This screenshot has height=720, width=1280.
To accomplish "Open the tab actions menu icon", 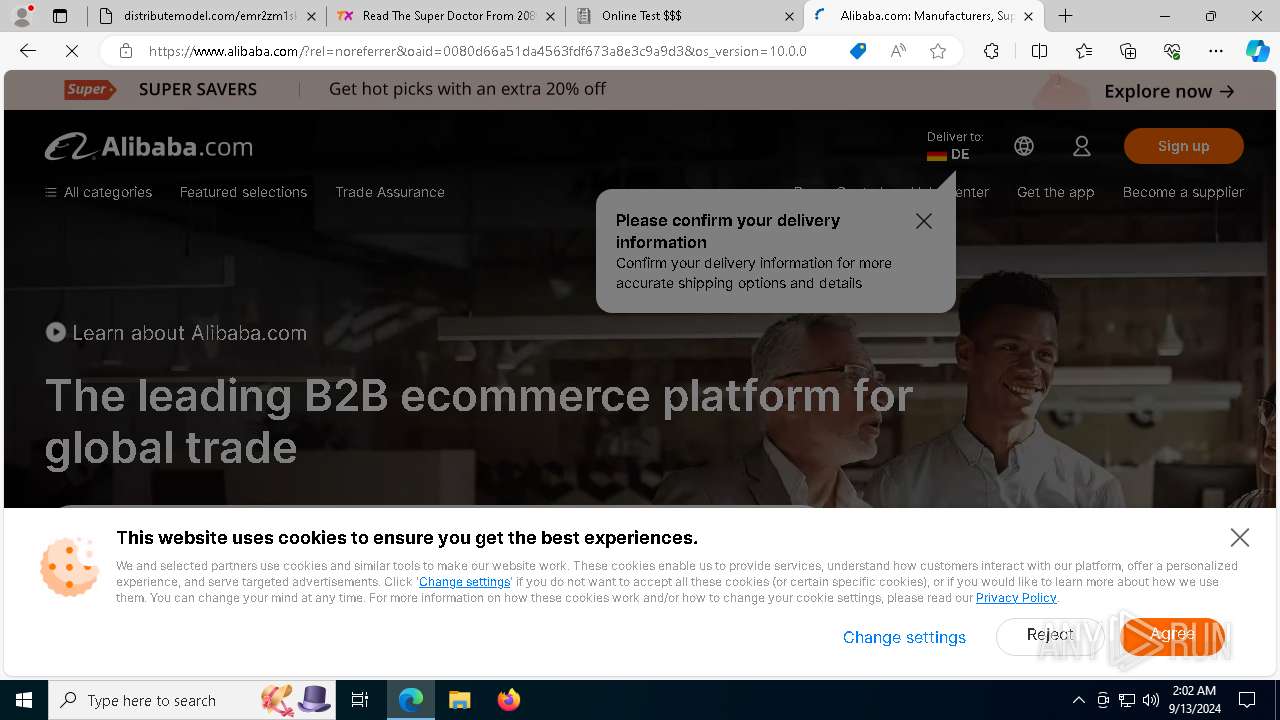I will pyautogui.click(x=60, y=16).
